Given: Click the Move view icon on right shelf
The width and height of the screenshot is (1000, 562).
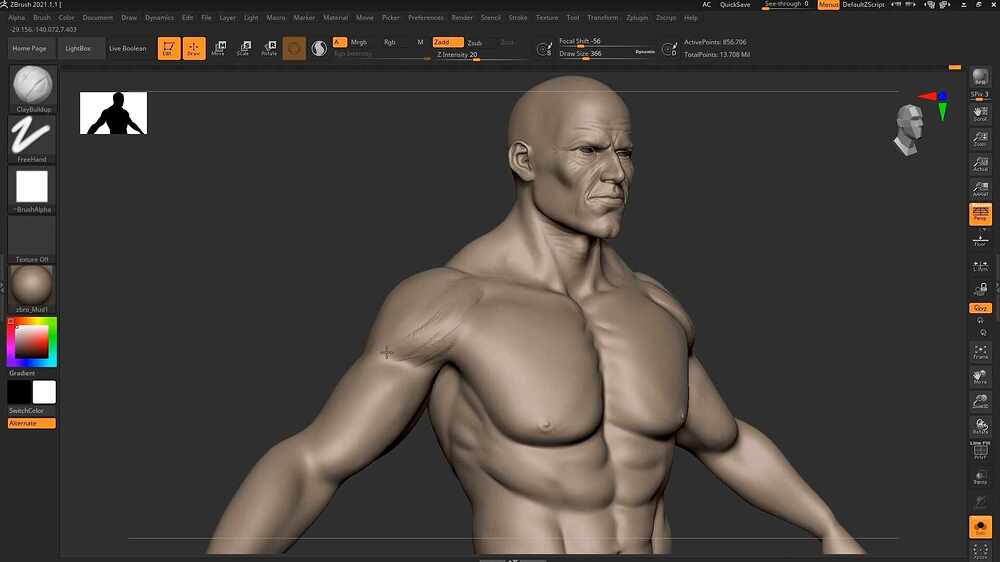Looking at the screenshot, I should tap(980, 376).
